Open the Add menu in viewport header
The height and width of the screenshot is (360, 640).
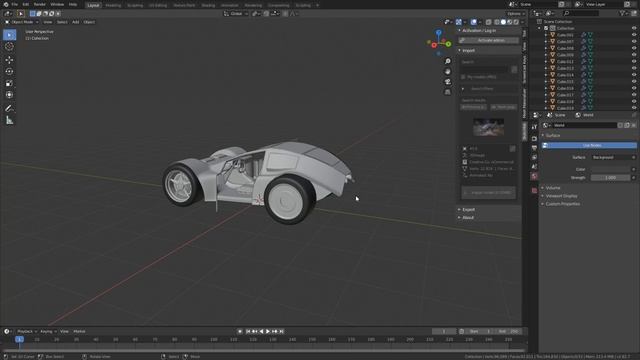click(76, 22)
